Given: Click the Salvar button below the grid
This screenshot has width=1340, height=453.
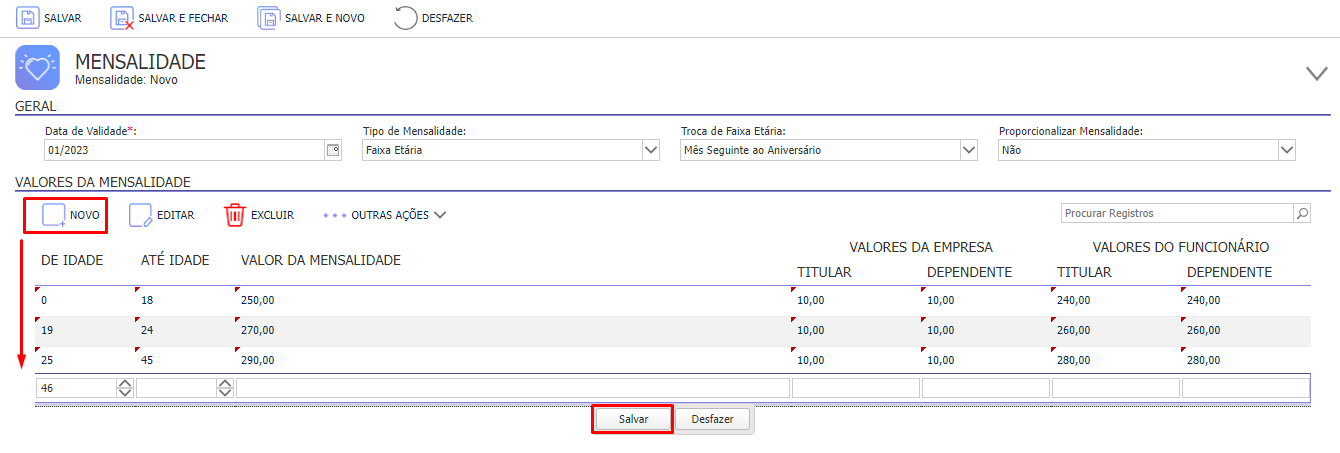Looking at the screenshot, I should pyautogui.click(x=633, y=420).
